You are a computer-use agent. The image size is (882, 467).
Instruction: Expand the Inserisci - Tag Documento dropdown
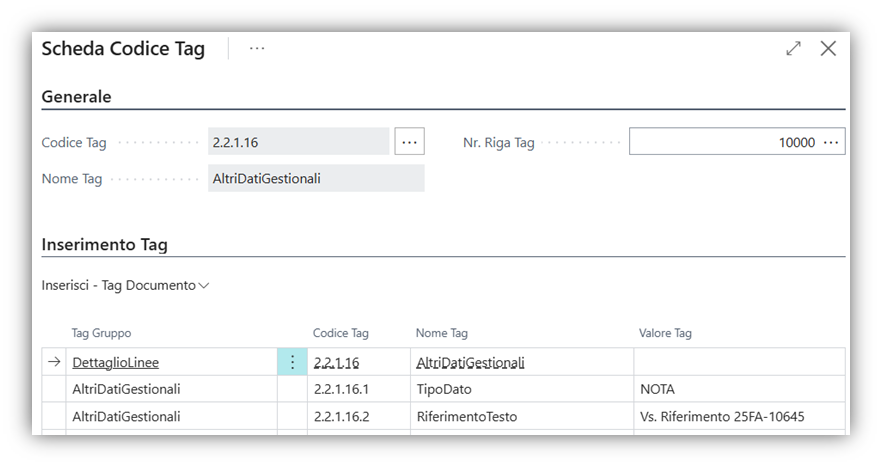tap(126, 285)
